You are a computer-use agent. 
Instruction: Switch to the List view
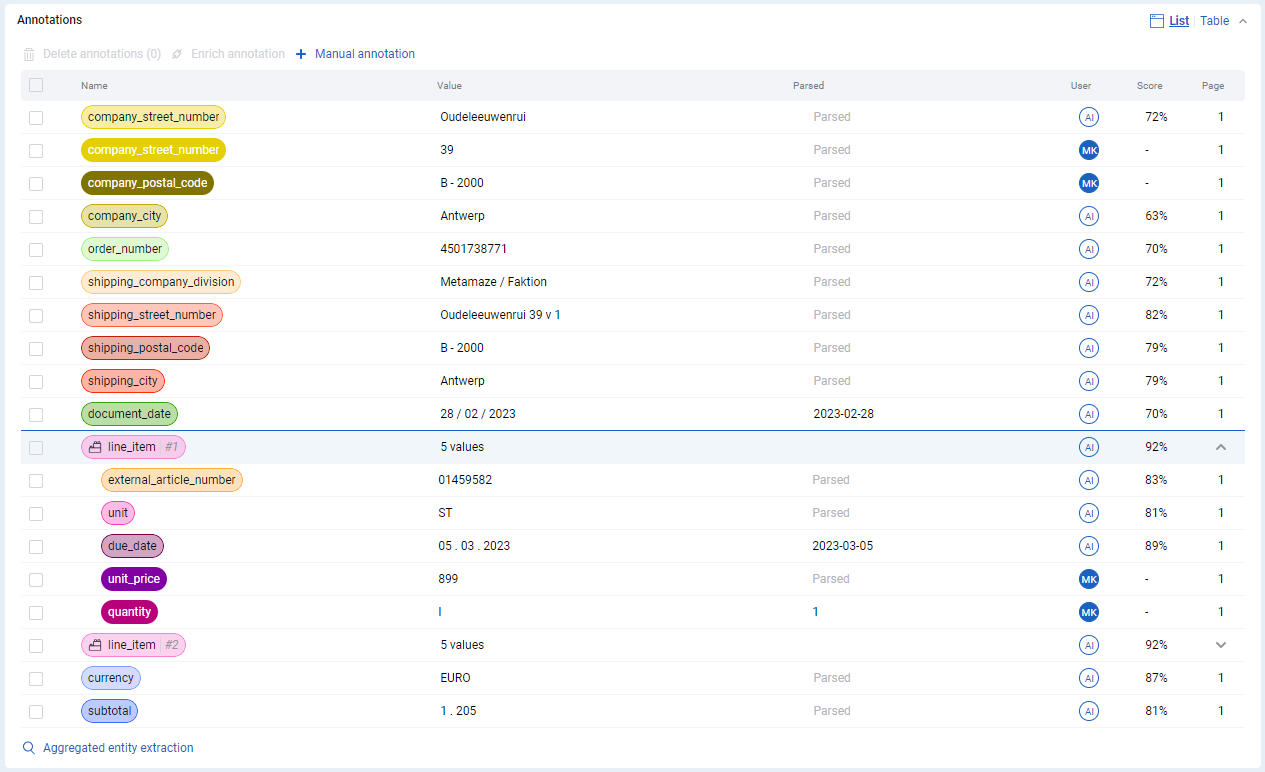1179,21
